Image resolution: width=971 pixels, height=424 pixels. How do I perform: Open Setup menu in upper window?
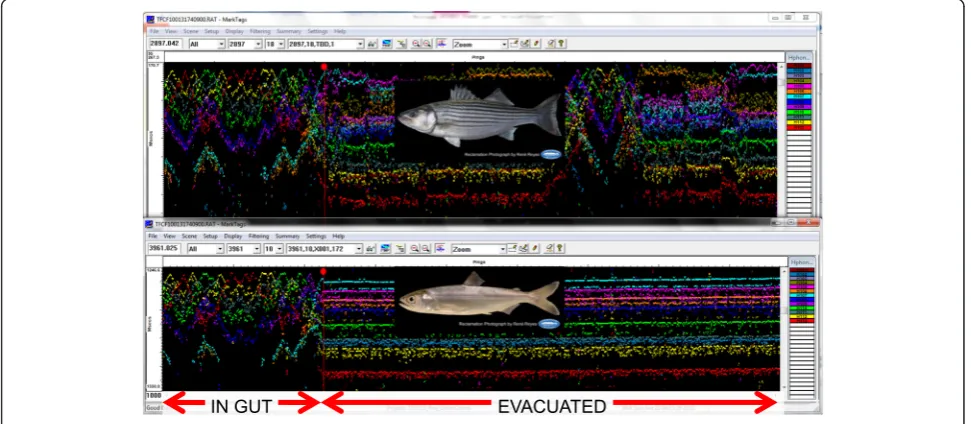(211, 31)
